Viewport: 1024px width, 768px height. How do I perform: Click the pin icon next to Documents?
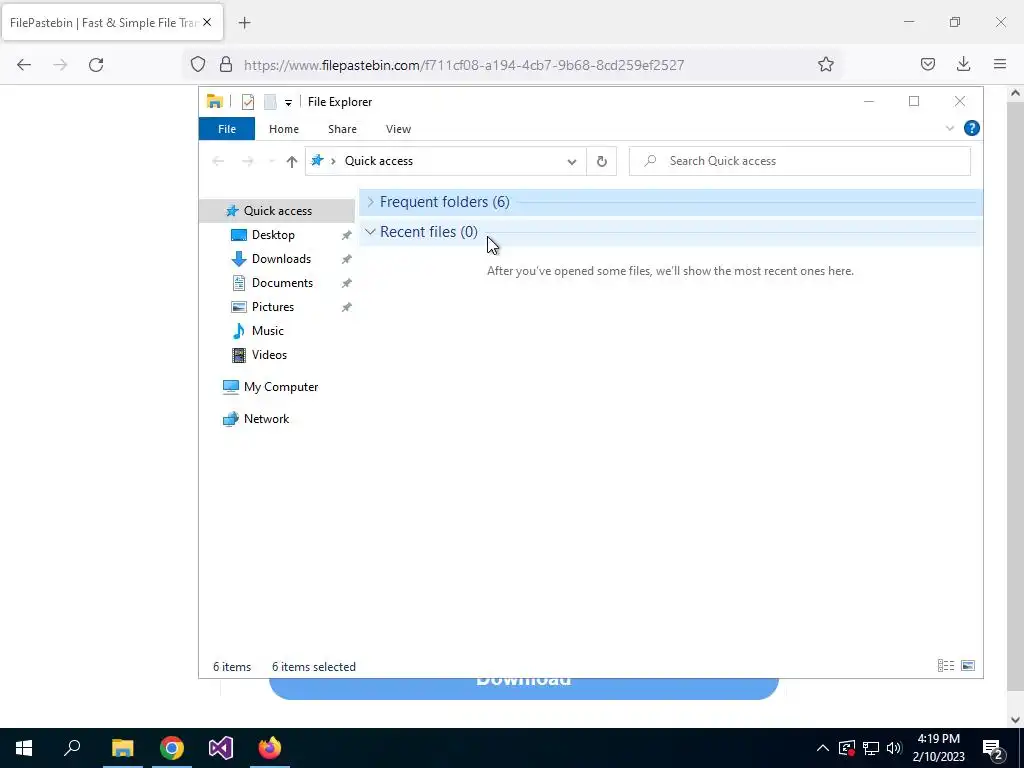tap(347, 283)
